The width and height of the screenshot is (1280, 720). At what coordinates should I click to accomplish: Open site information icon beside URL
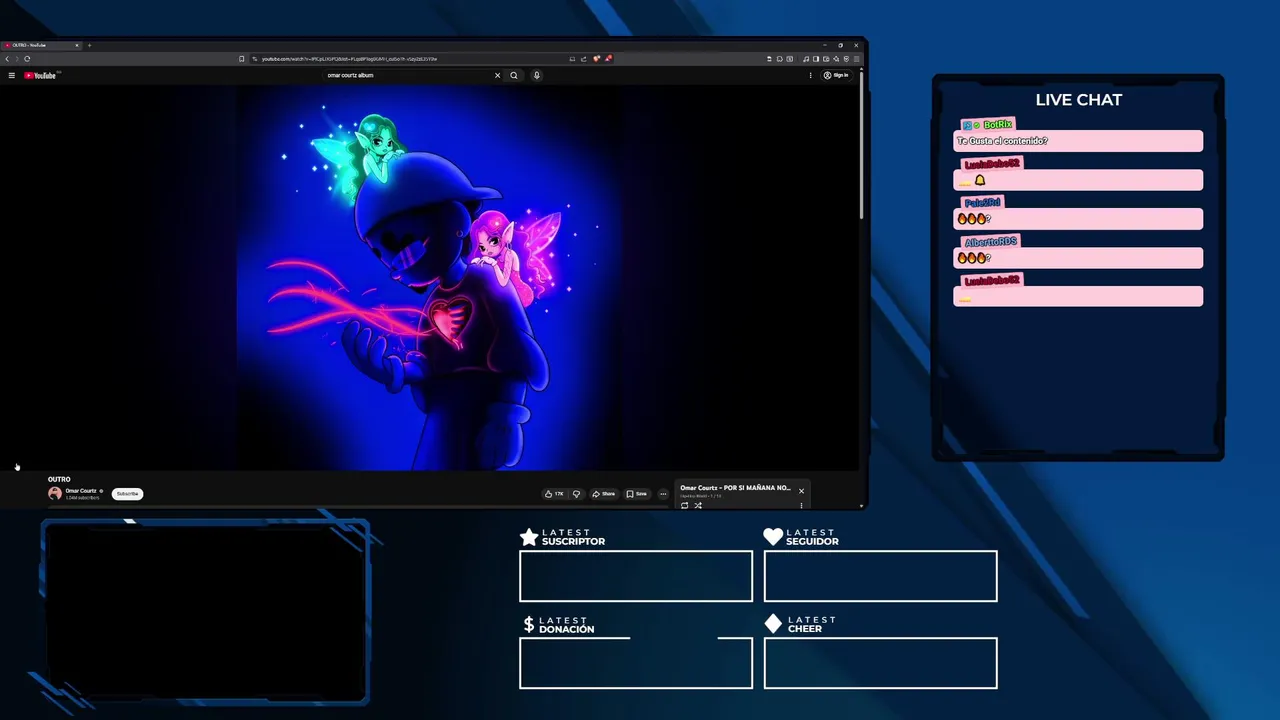[x=254, y=59]
